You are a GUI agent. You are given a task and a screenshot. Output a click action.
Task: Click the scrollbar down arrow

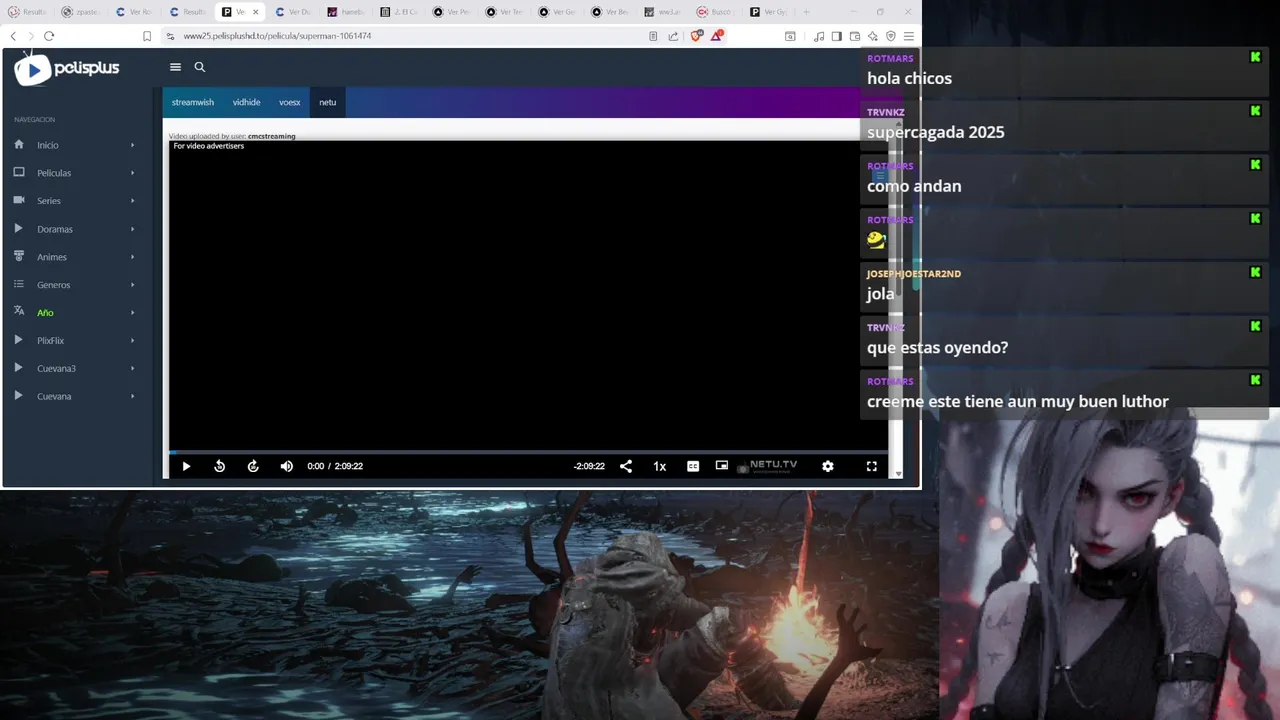[x=898, y=473]
